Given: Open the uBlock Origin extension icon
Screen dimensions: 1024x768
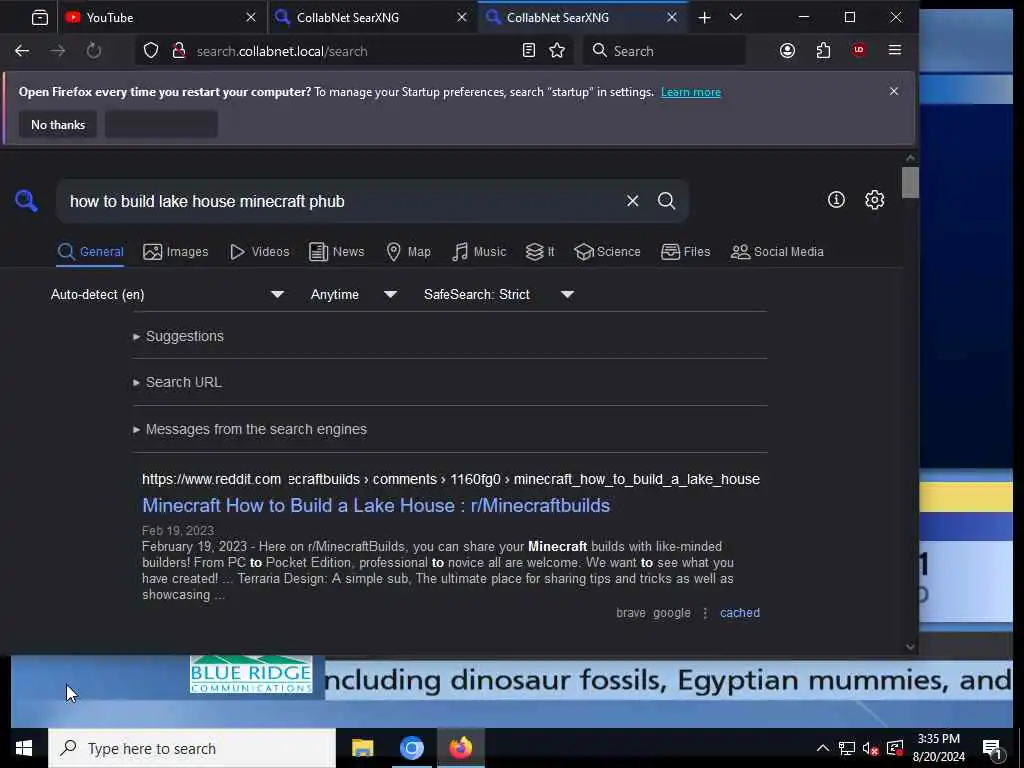Looking at the screenshot, I should (x=859, y=50).
